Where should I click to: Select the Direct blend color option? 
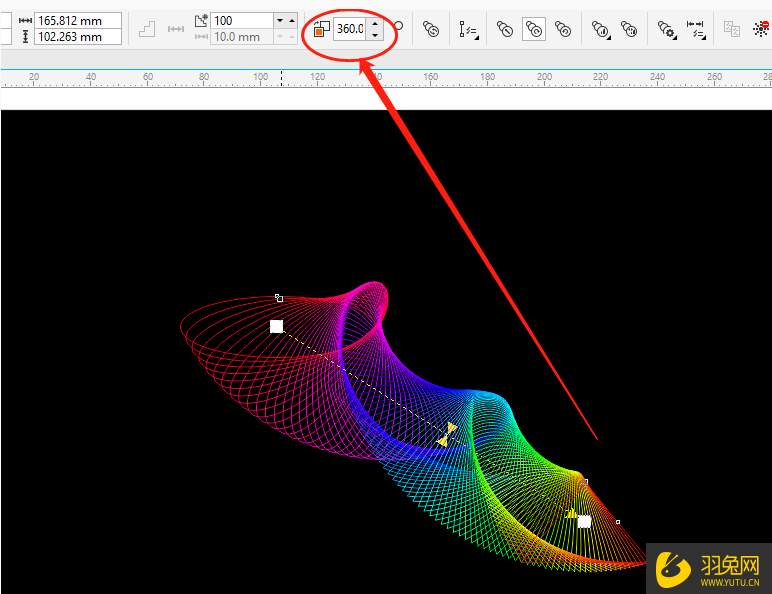tap(505, 30)
